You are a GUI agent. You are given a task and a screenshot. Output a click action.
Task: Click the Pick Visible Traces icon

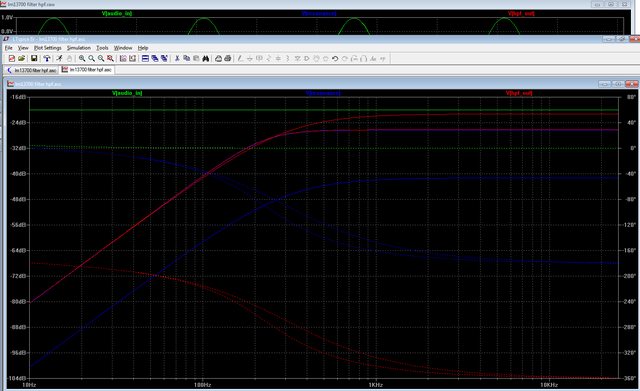[x=123, y=58]
